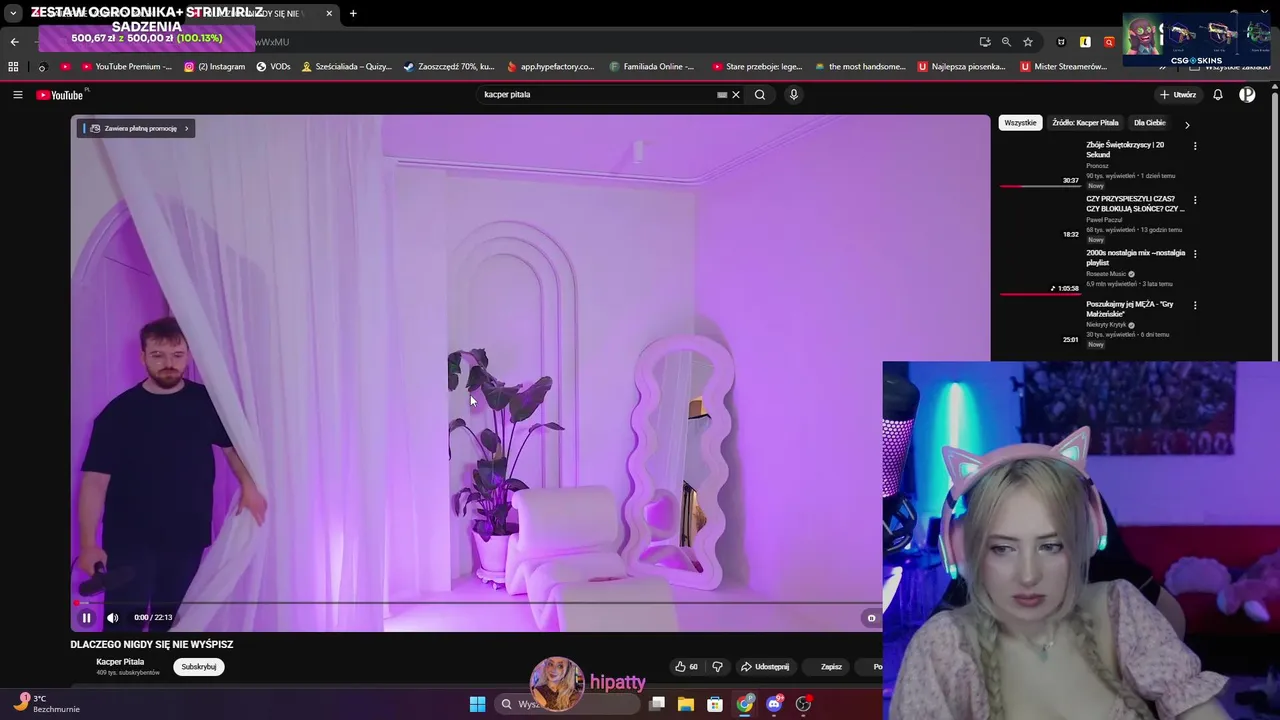
Task: Pause the video with the player pause button
Action: click(86, 618)
